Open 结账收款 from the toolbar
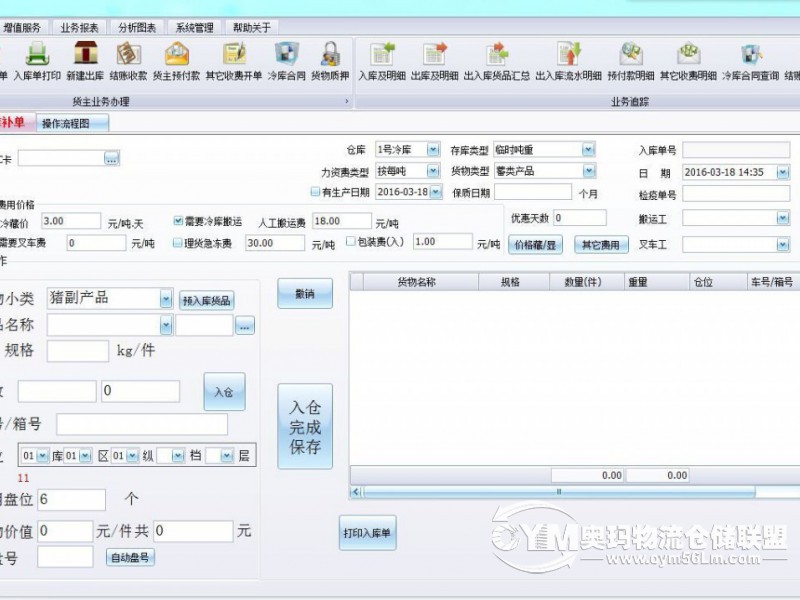 (x=128, y=61)
